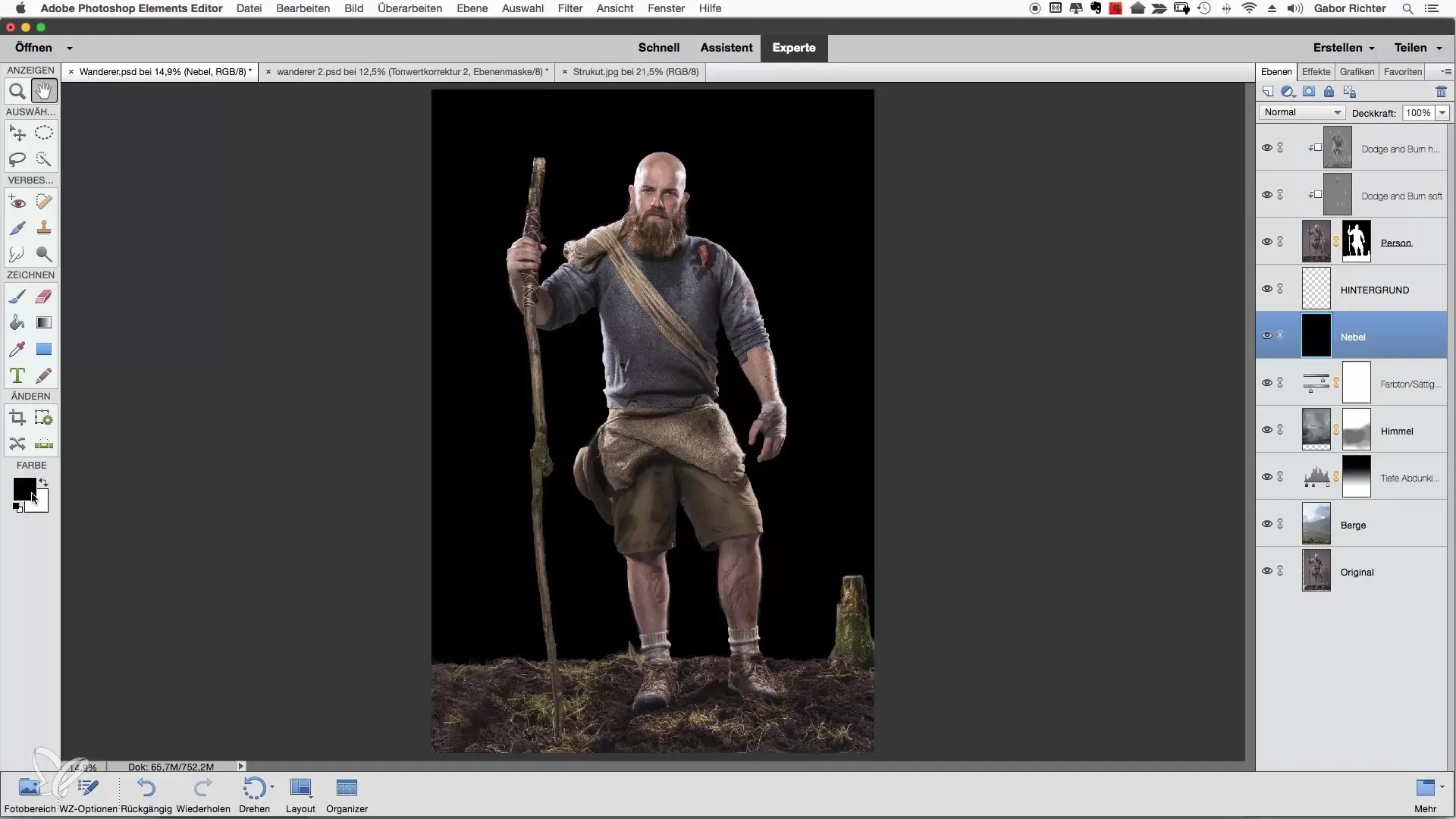Hide the Person layer

point(1266,242)
